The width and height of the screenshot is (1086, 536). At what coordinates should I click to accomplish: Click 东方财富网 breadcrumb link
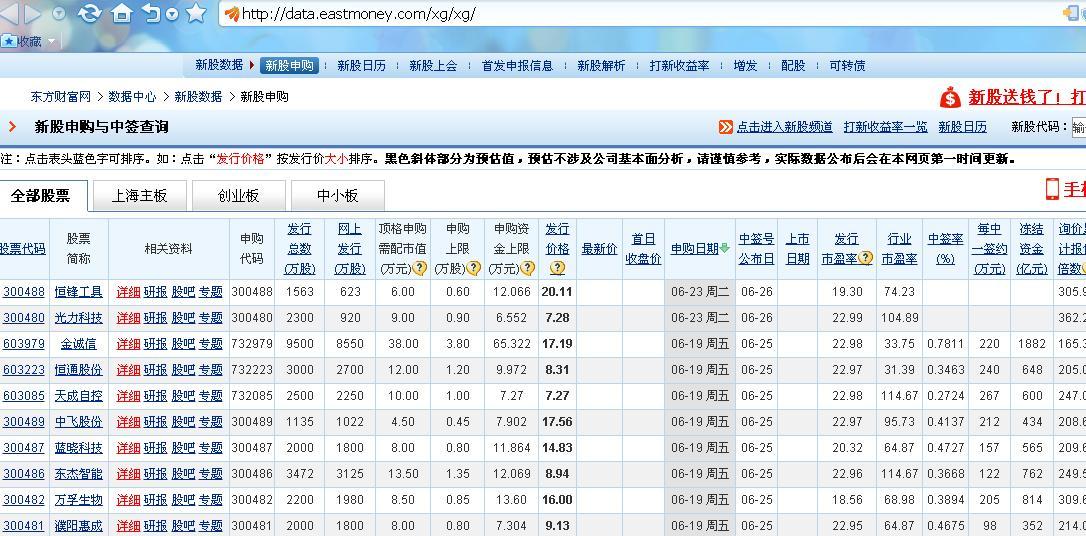(60, 97)
